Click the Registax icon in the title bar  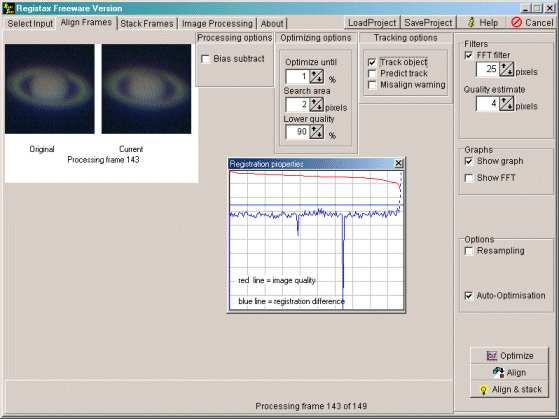click(x=8, y=8)
